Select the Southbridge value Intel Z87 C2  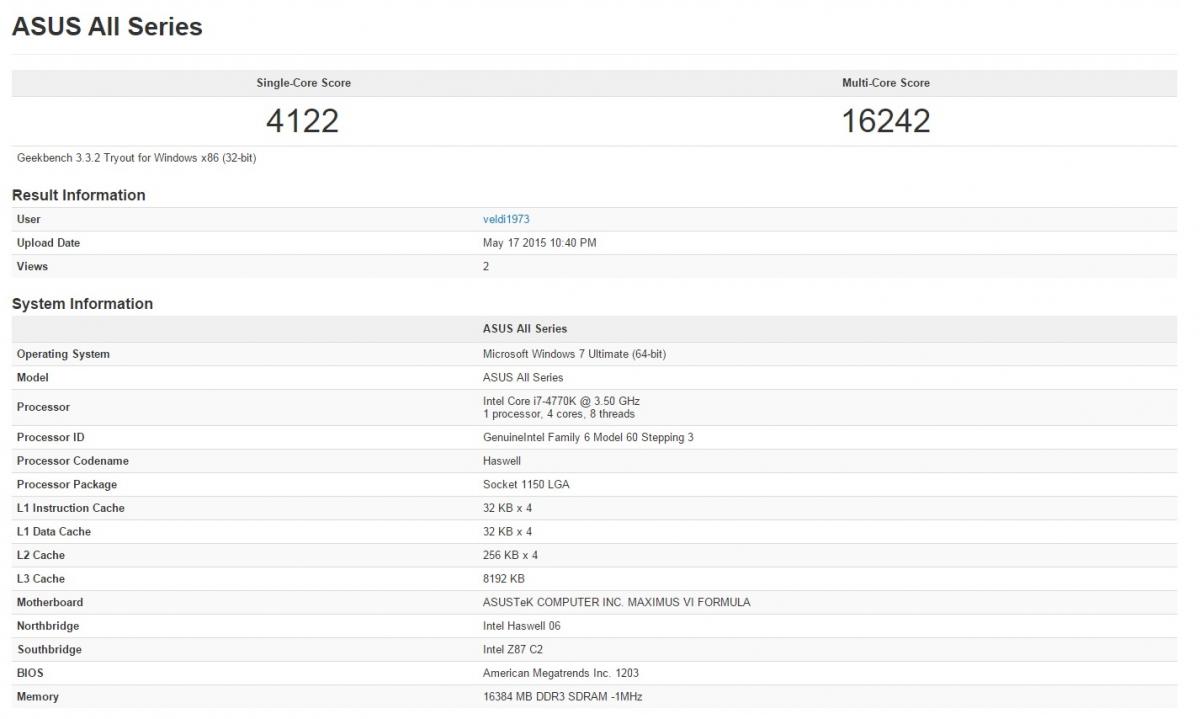pos(513,650)
